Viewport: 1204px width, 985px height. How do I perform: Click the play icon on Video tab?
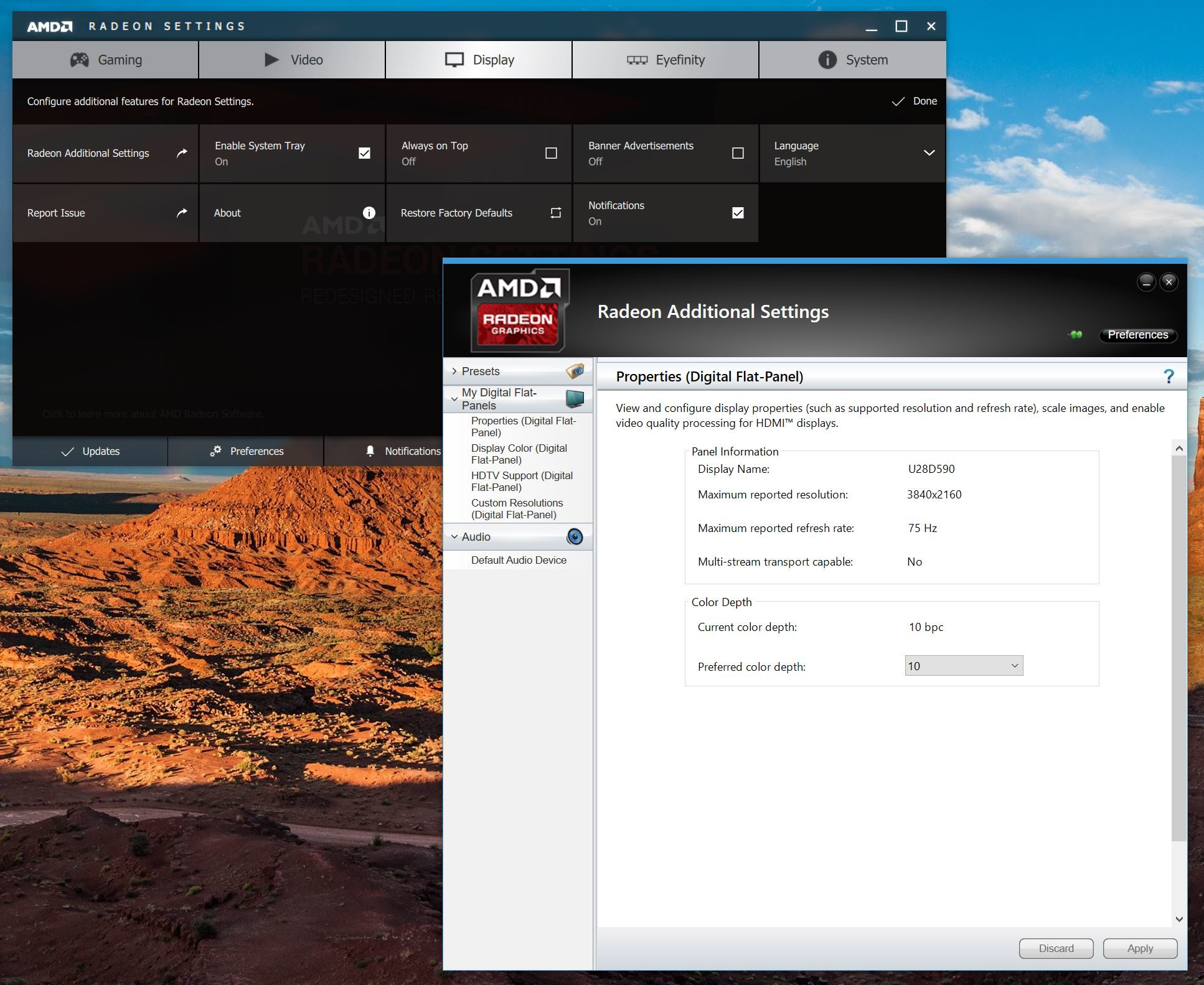point(271,60)
